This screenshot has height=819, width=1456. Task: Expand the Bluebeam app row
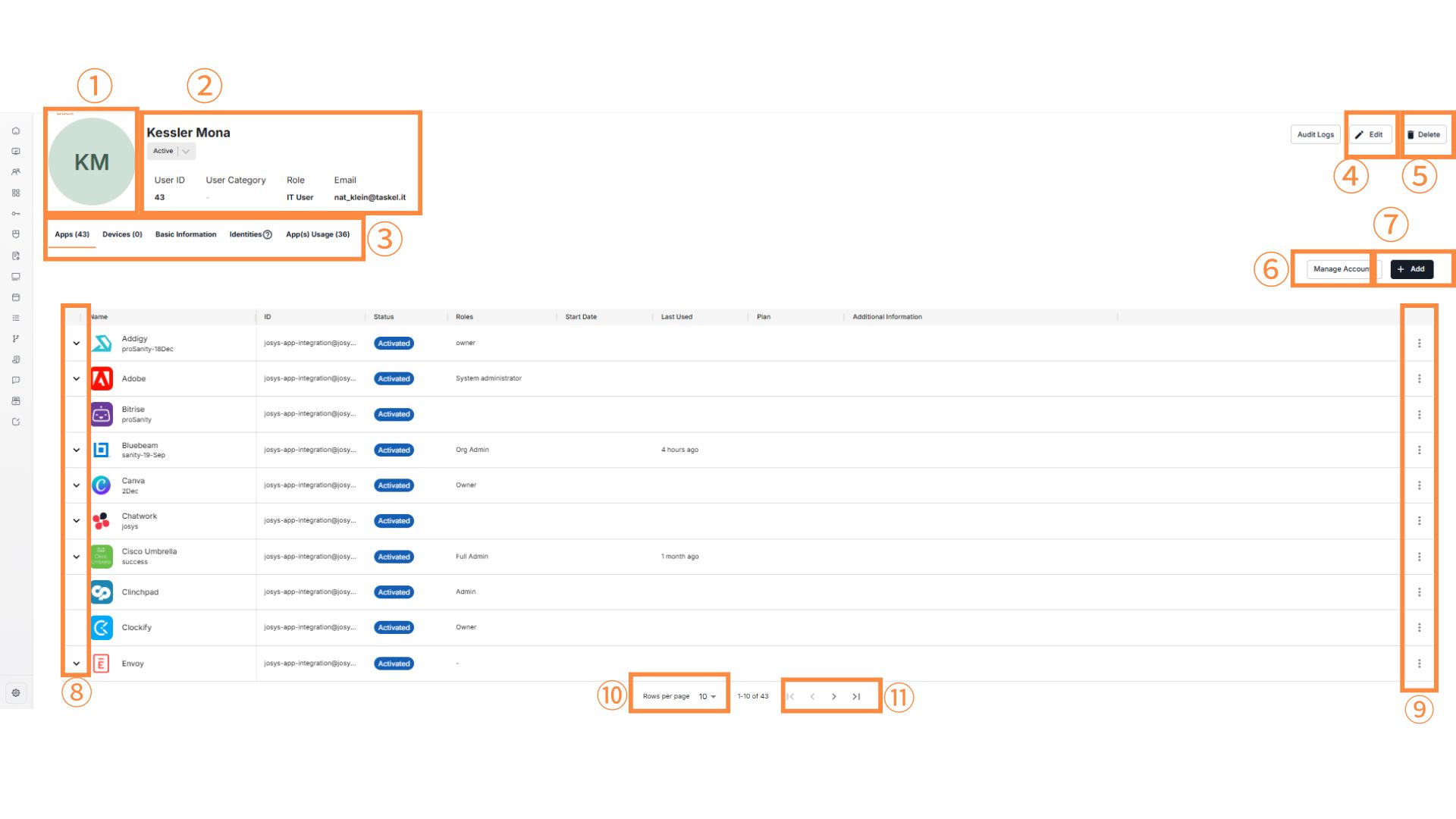click(77, 450)
